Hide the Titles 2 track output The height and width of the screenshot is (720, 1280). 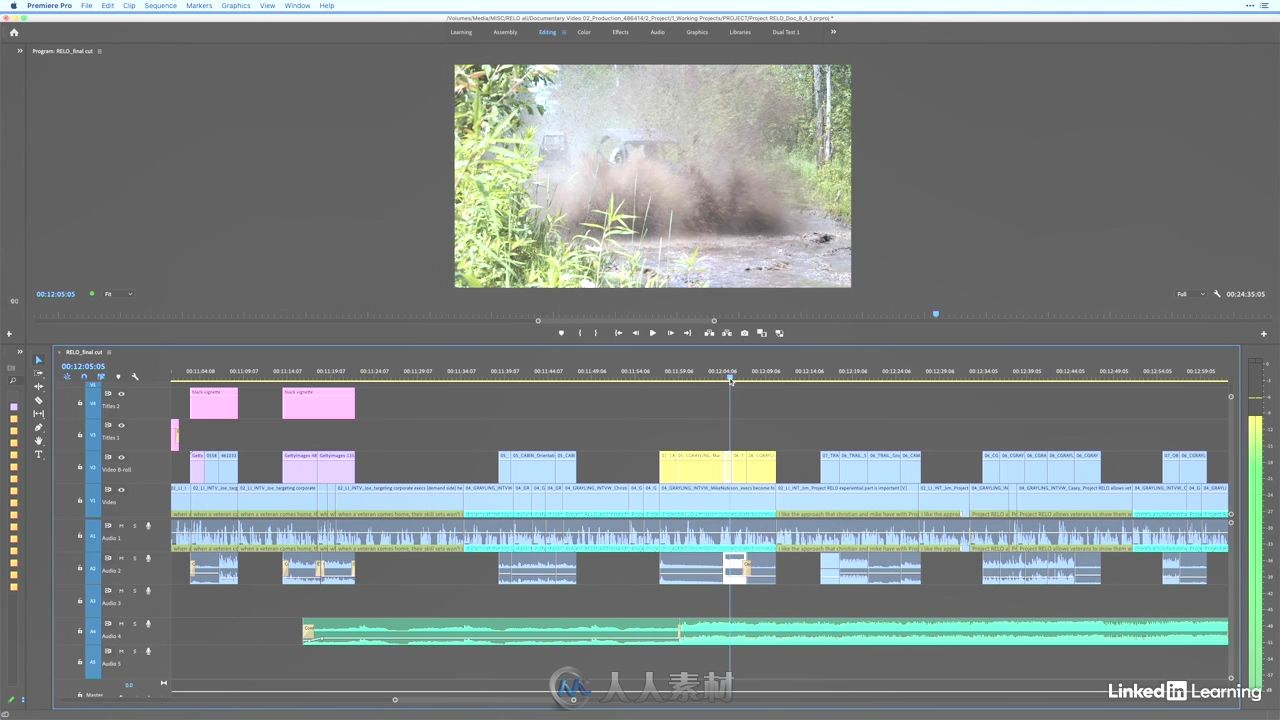pyautogui.click(x=121, y=394)
